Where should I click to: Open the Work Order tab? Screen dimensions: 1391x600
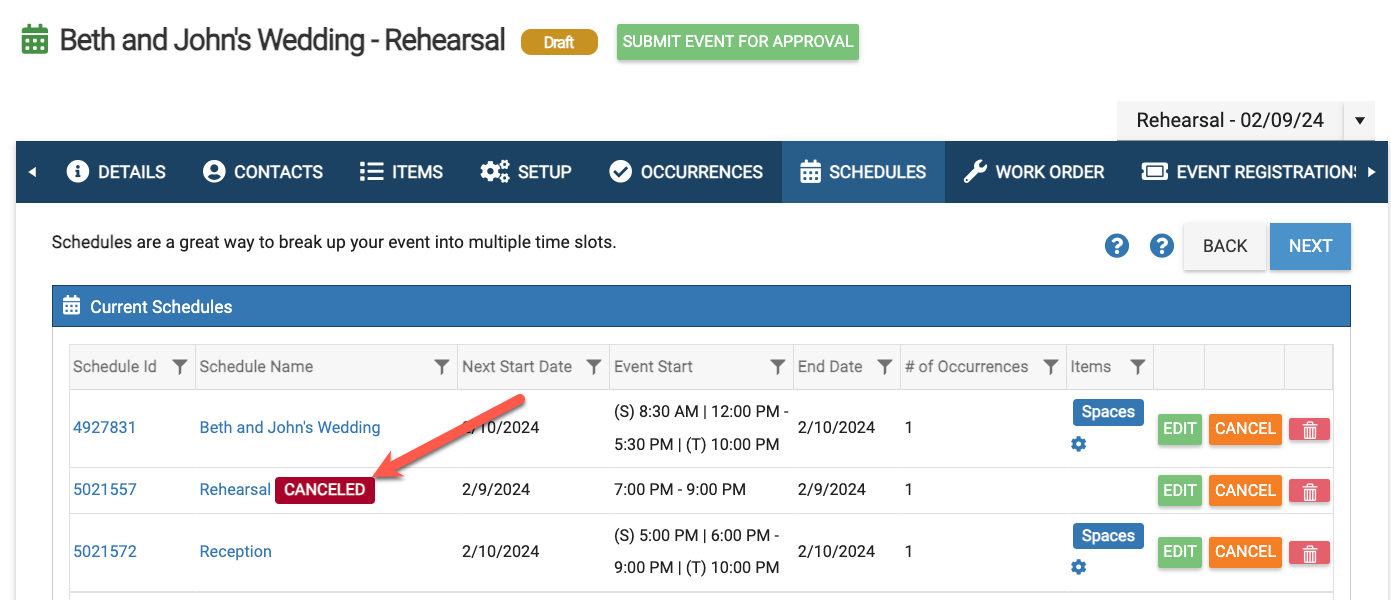pyautogui.click(x=1034, y=172)
